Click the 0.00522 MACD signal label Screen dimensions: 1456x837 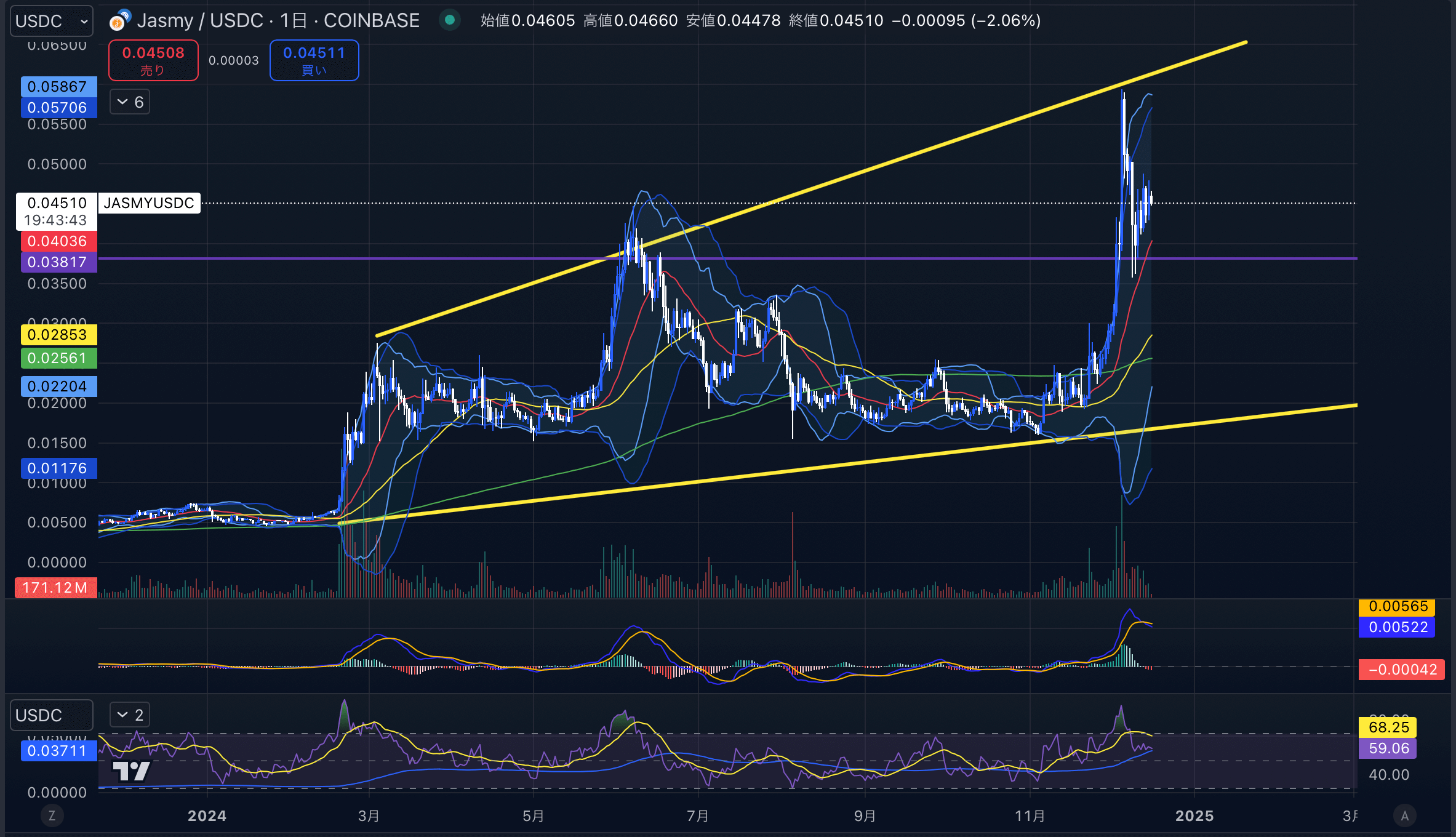click(1397, 628)
